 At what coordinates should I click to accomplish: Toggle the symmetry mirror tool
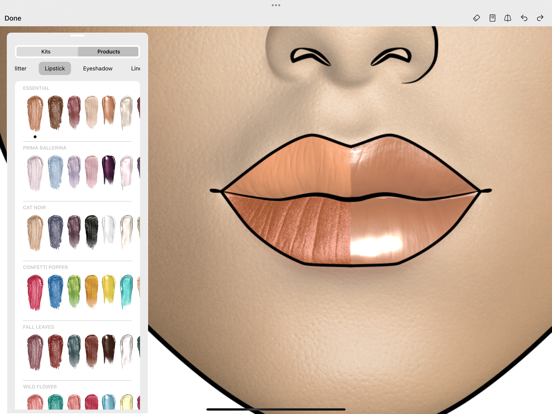508,18
